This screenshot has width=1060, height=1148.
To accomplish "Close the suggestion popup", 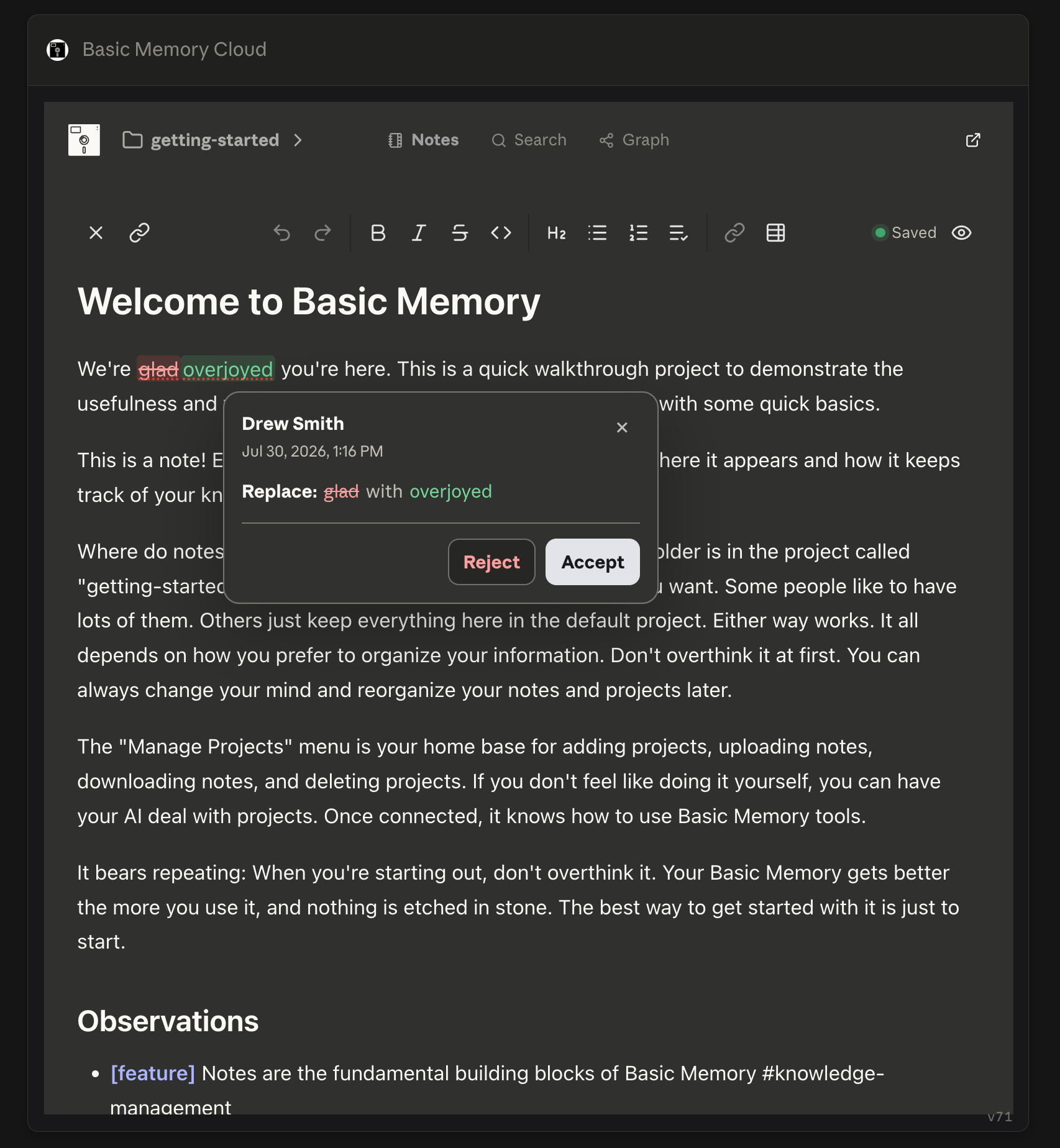I will pyautogui.click(x=622, y=427).
